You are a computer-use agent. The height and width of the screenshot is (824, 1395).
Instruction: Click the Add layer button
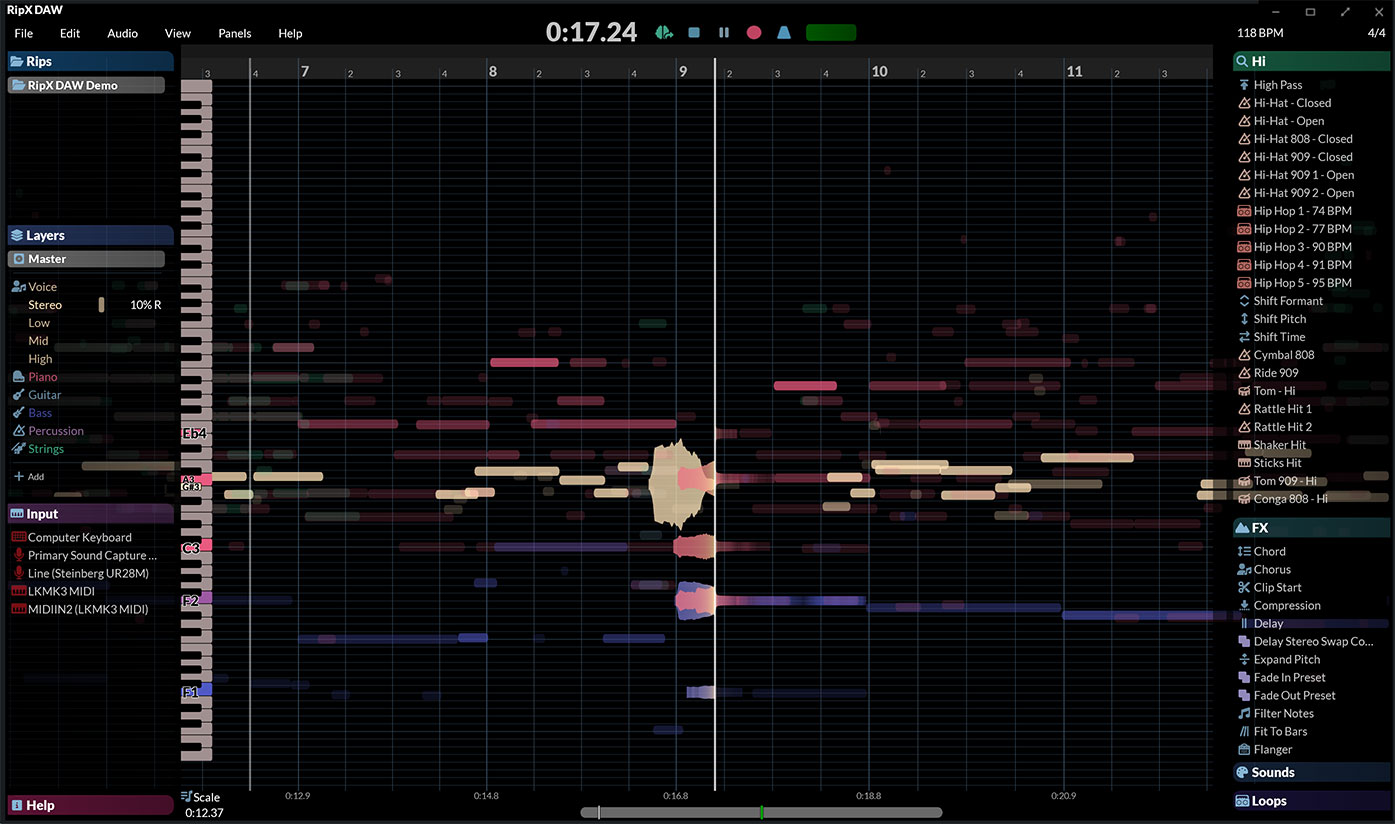click(29, 477)
